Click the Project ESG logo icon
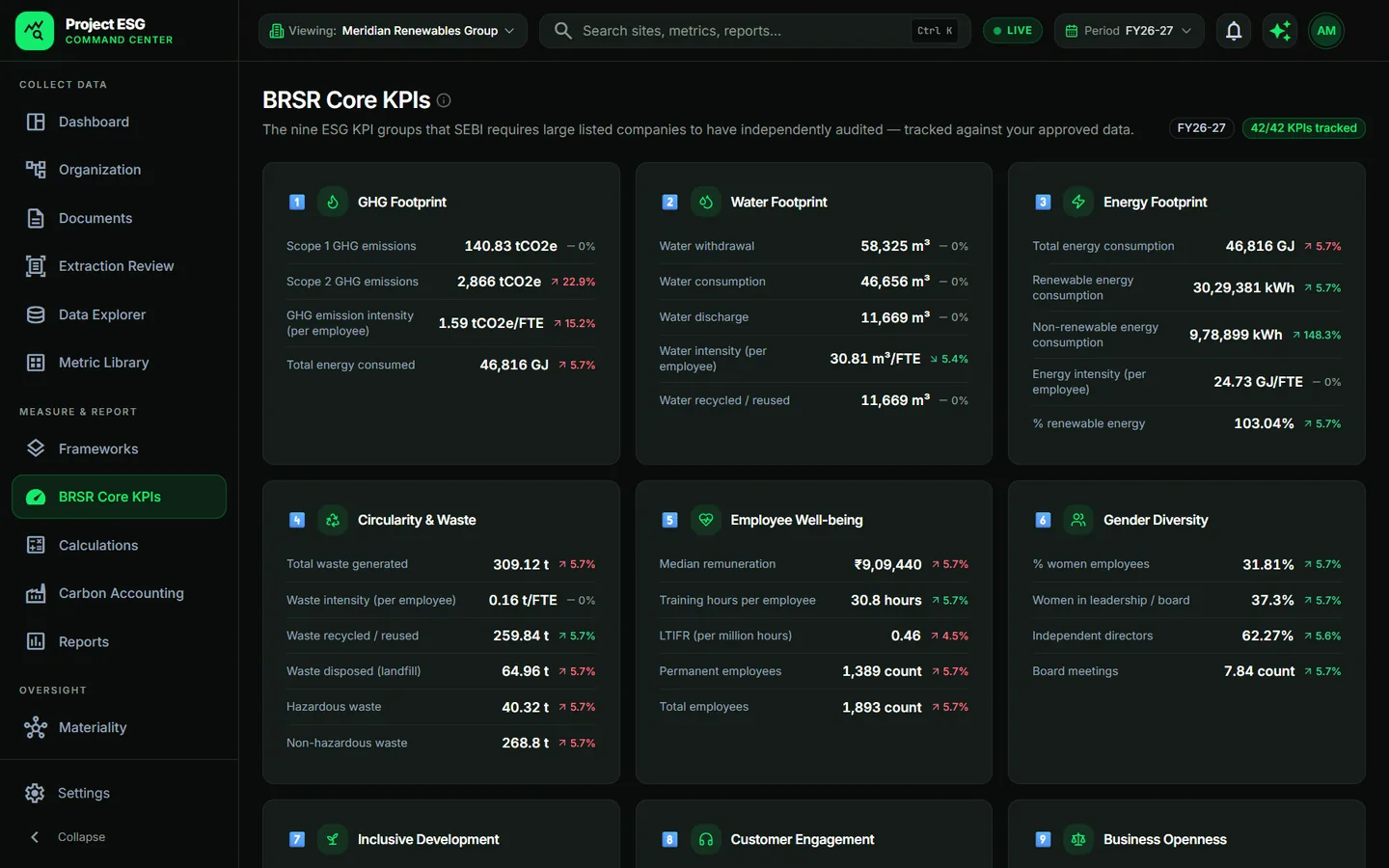 35,31
